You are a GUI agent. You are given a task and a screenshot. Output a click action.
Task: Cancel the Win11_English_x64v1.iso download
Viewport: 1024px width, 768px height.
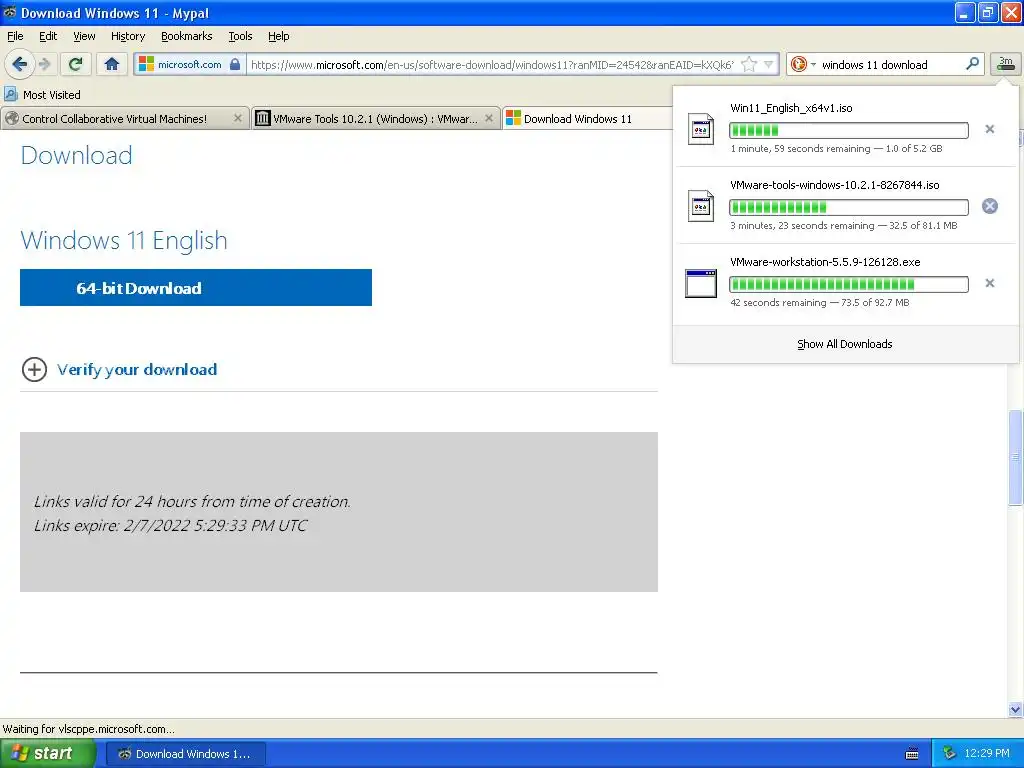click(x=989, y=129)
